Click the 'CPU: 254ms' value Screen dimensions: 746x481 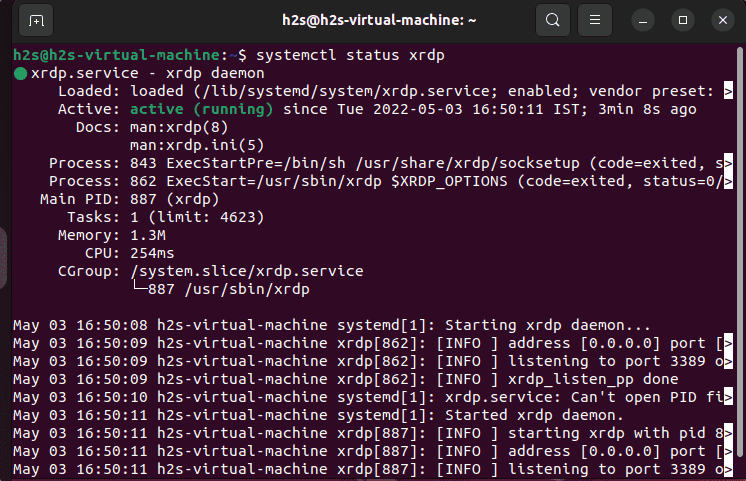pos(152,254)
